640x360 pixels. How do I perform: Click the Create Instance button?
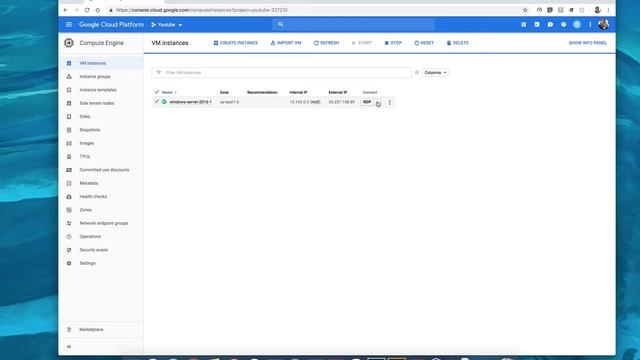tap(236, 43)
